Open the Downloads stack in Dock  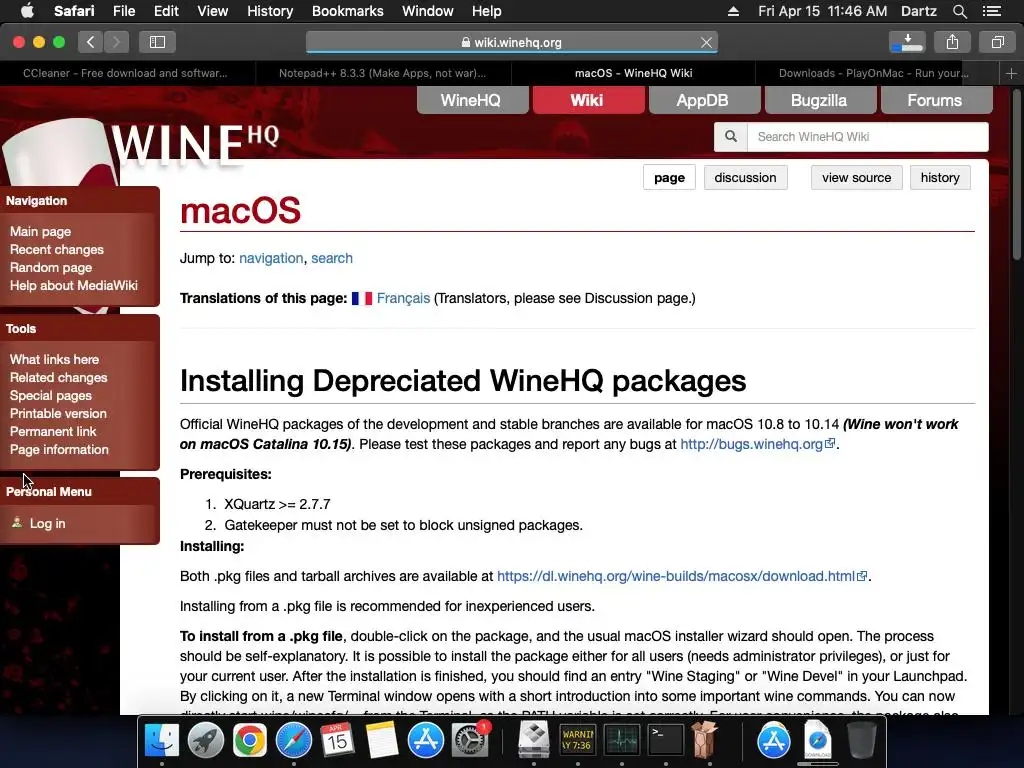(x=818, y=741)
